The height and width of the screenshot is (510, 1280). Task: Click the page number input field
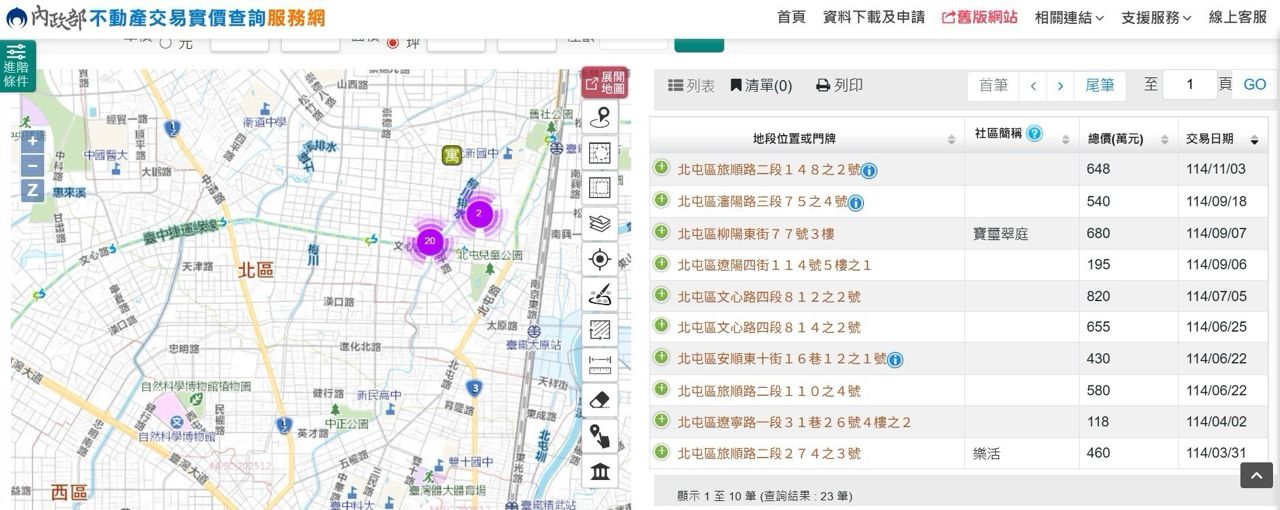coord(1189,85)
